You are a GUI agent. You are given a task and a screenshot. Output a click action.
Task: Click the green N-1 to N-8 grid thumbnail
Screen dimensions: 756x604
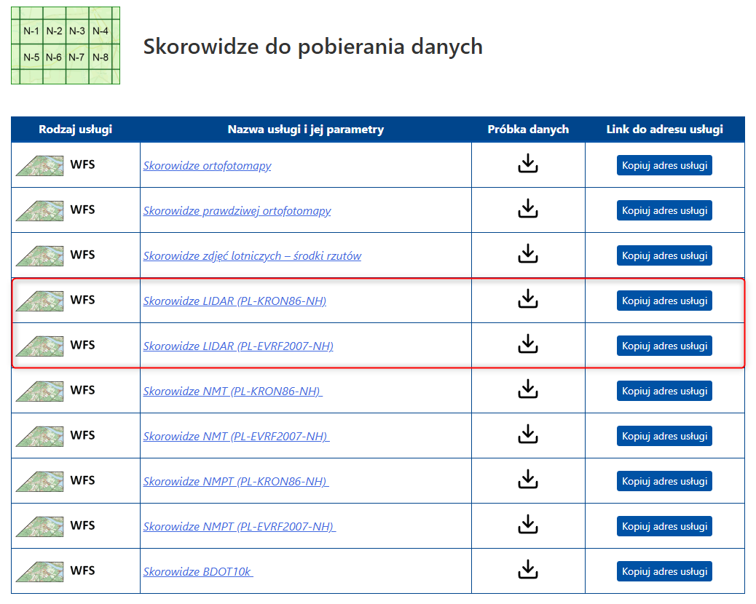click(66, 45)
